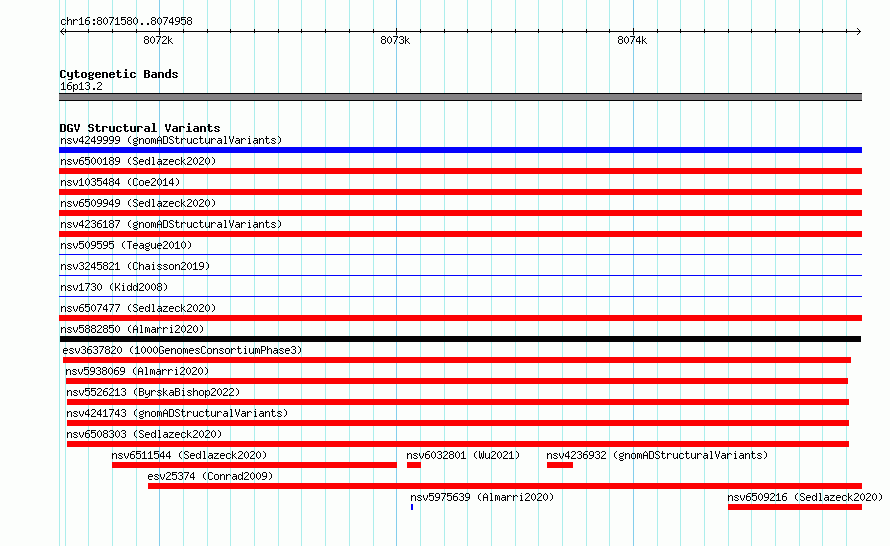
Task: Click nsv6511544 (Sedlazeck2020) label
Action: pos(189,455)
